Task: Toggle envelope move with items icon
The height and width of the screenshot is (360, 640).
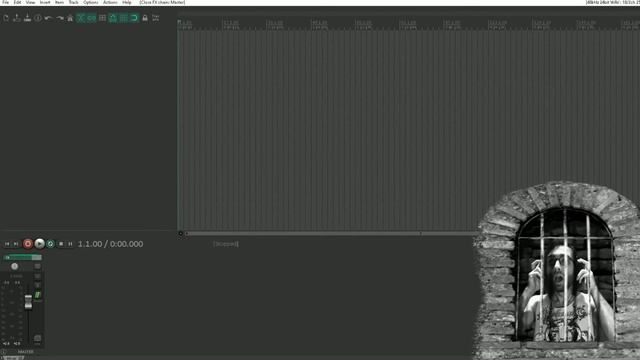Action: pos(113,18)
